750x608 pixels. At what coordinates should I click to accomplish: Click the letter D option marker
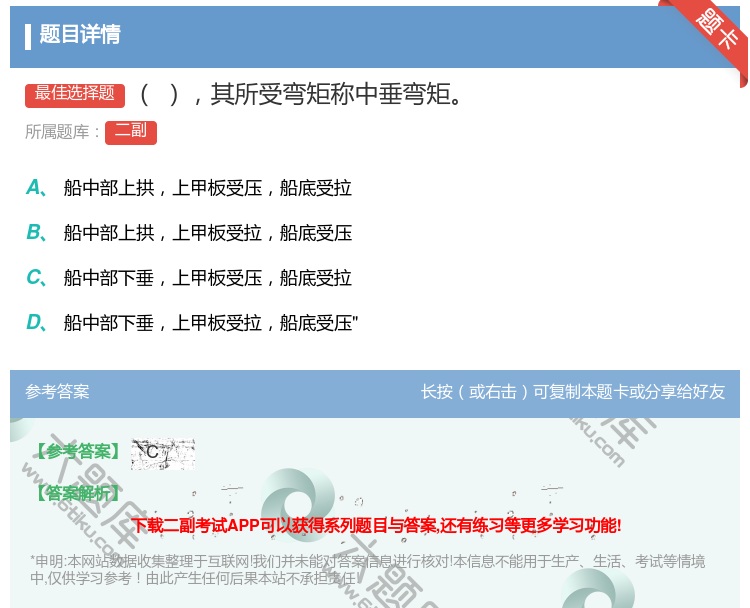(36, 322)
